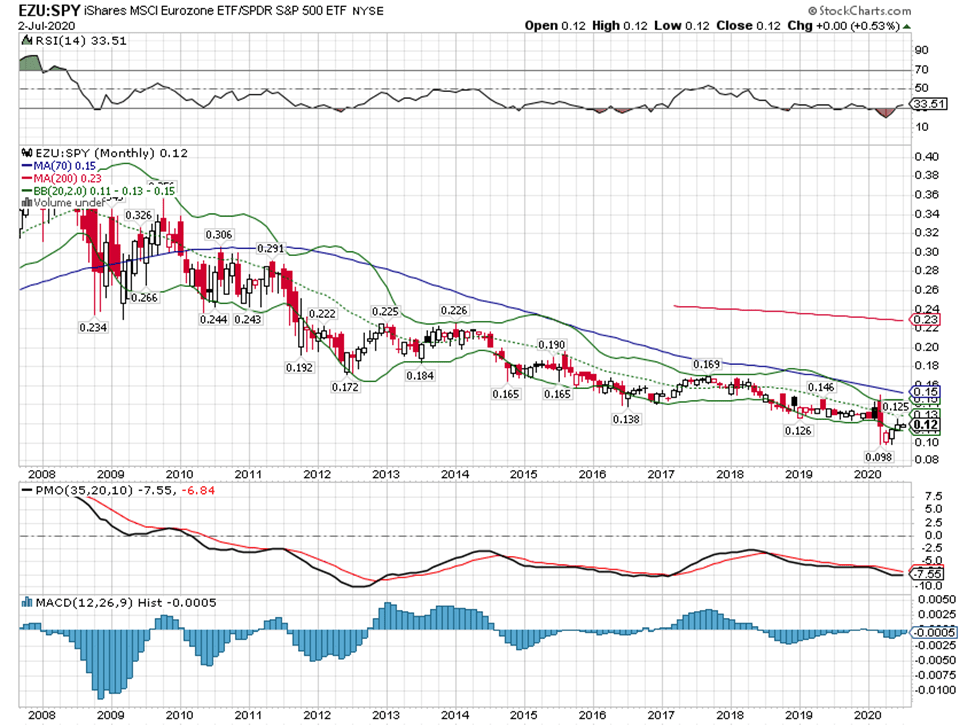The width and height of the screenshot is (975, 726).
Task: Click the histogram icon beside MACD(12,26,9)
Action: coord(27,602)
